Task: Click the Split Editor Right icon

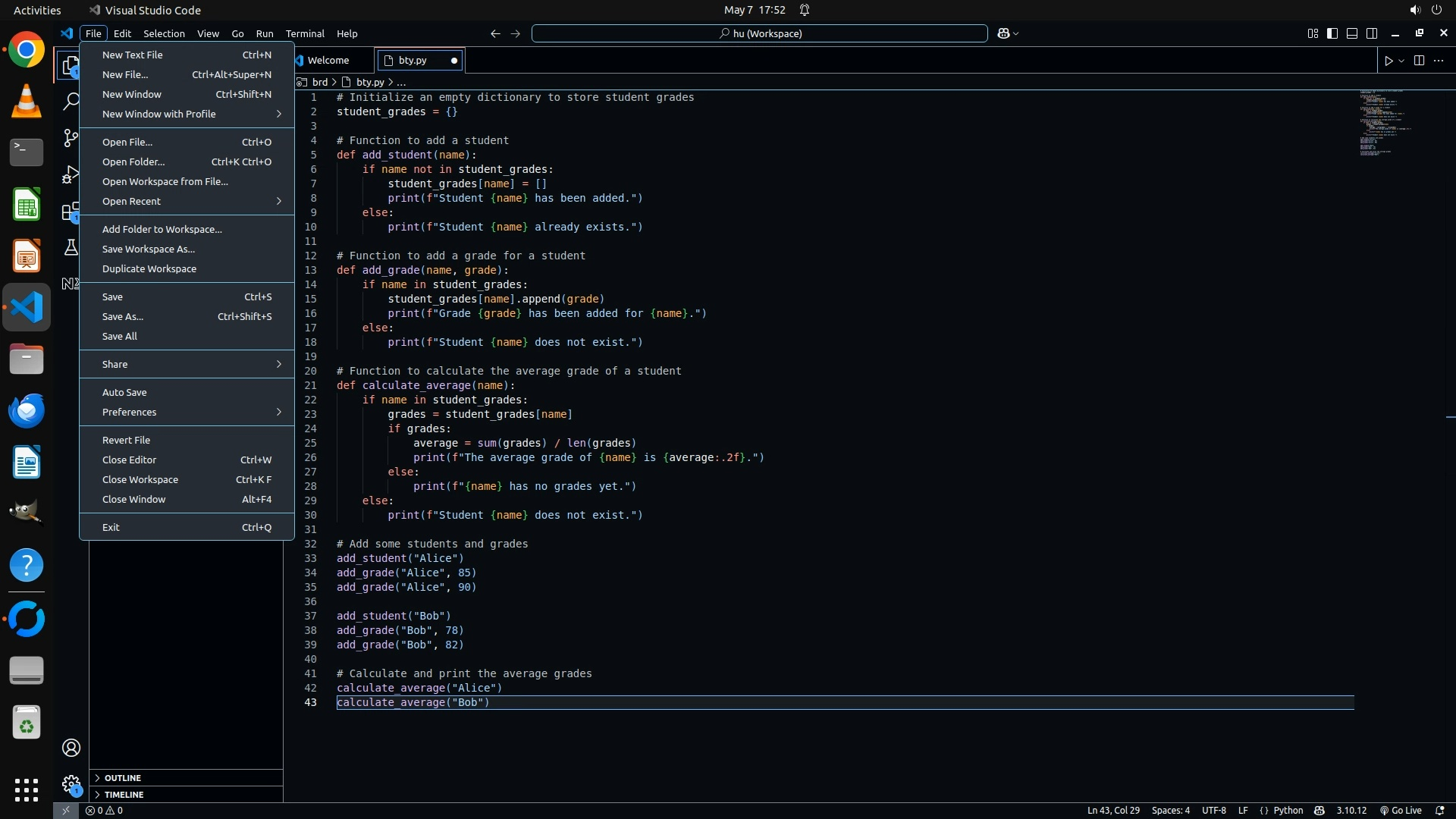Action: click(1419, 61)
